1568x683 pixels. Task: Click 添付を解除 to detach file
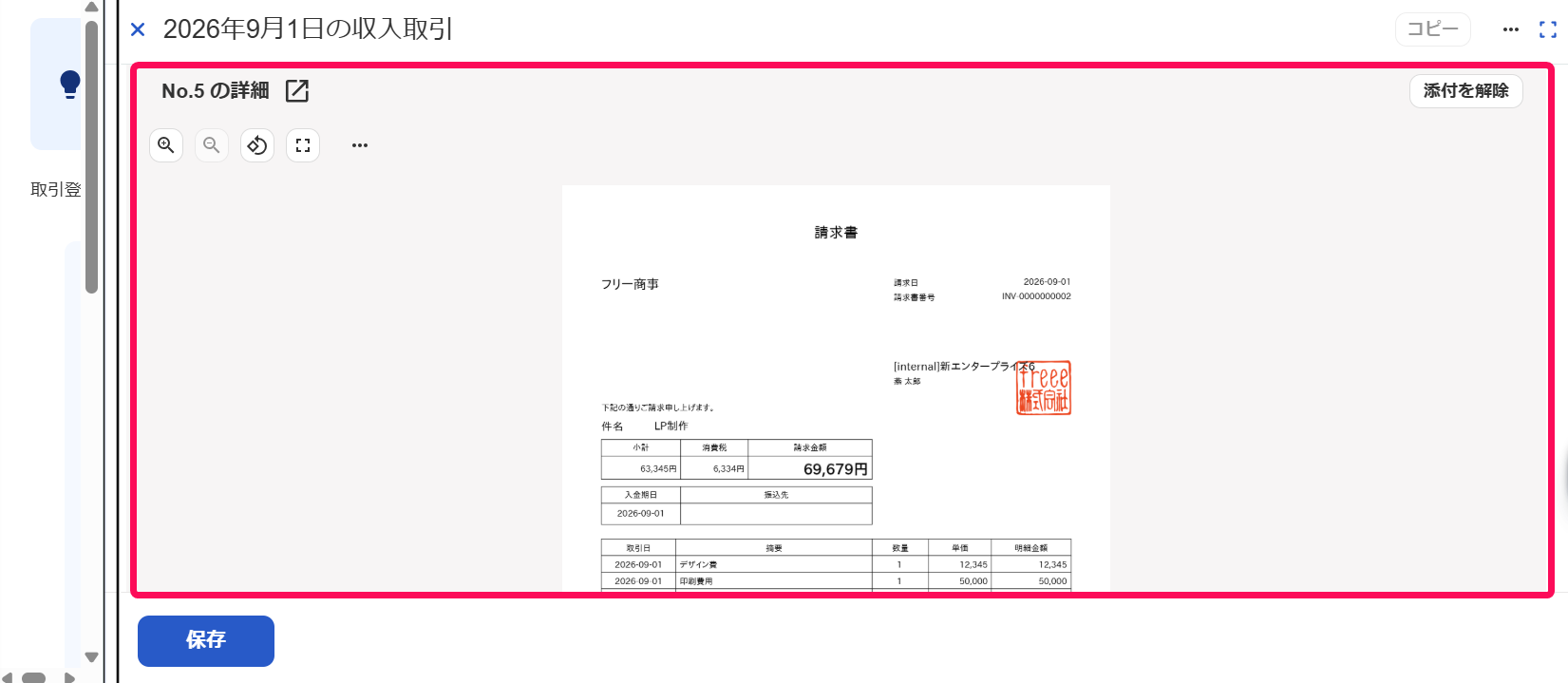[x=1465, y=91]
